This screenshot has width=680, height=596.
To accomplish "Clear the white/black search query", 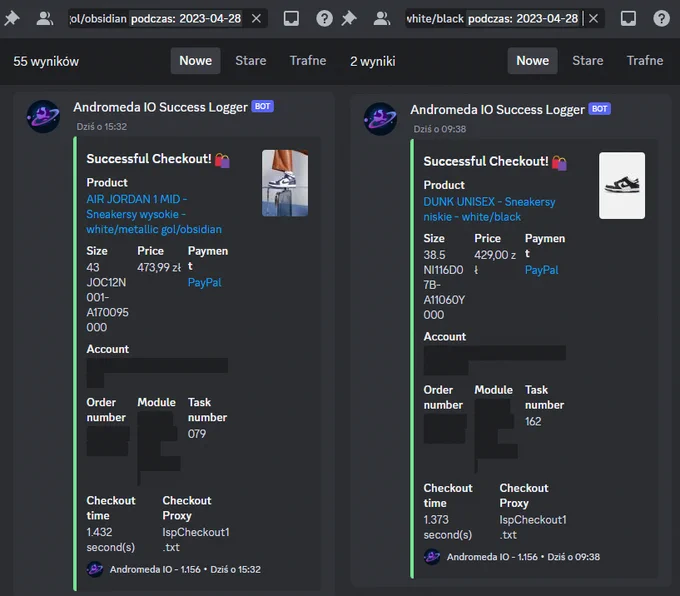I will tap(593, 19).
